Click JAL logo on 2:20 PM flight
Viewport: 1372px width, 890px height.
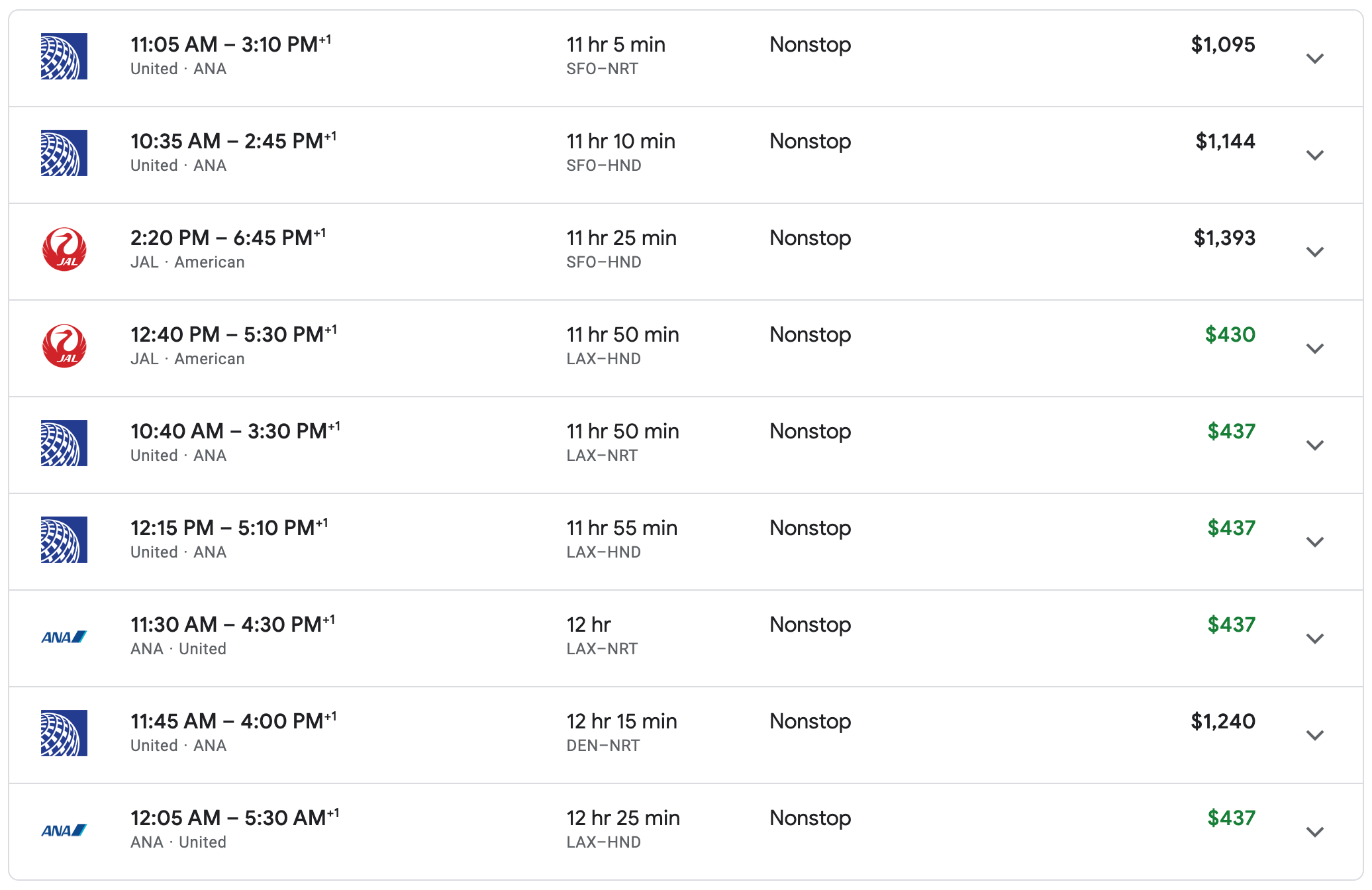64,250
